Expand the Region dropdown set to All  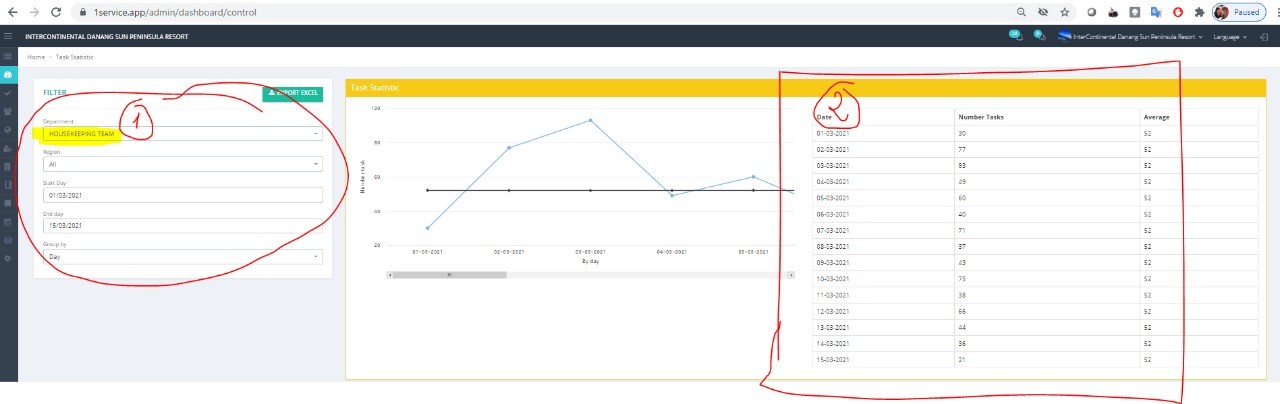click(x=182, y=164)
